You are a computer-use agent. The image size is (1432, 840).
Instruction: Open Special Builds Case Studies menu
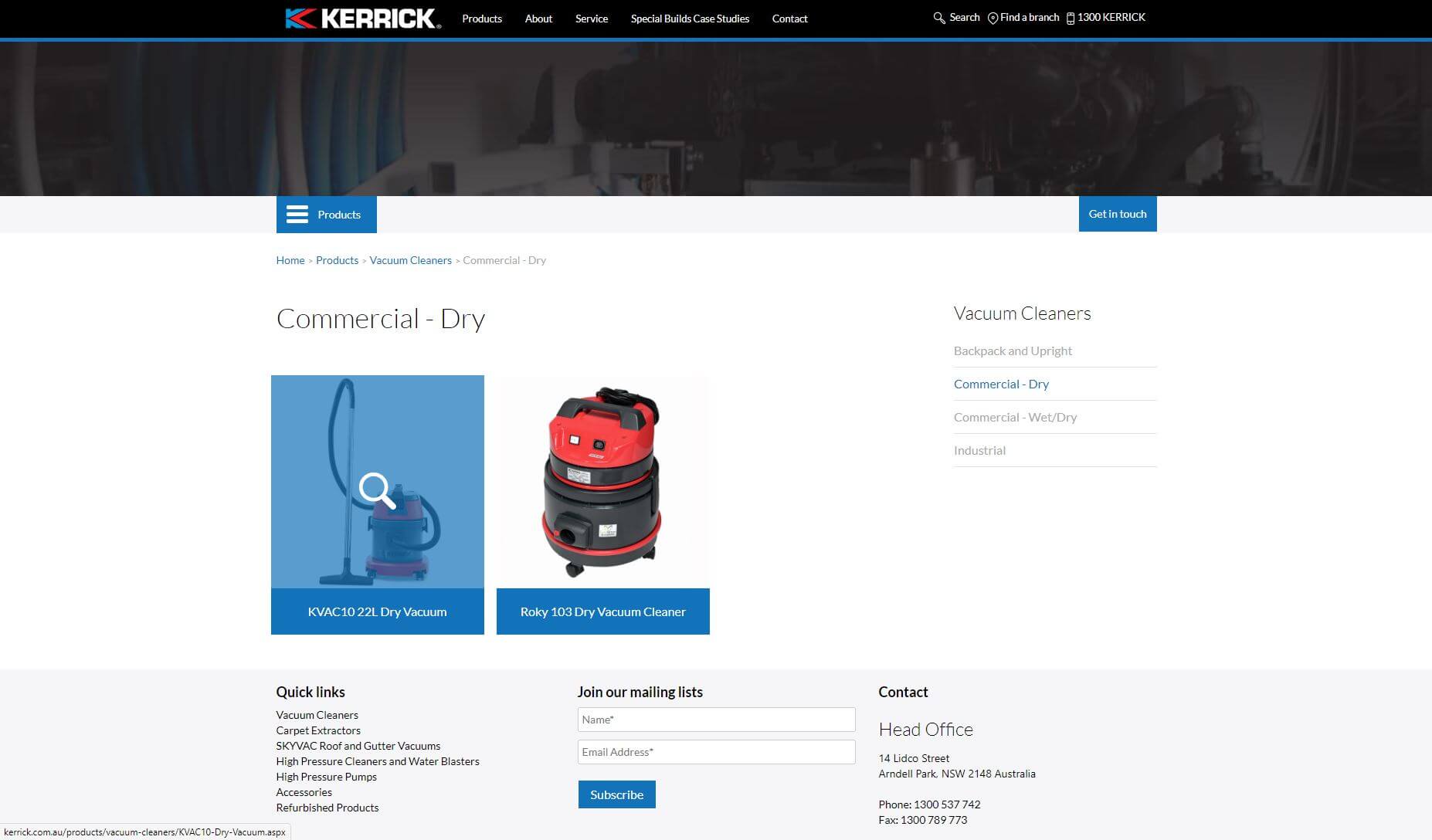[x=690, y=19]
